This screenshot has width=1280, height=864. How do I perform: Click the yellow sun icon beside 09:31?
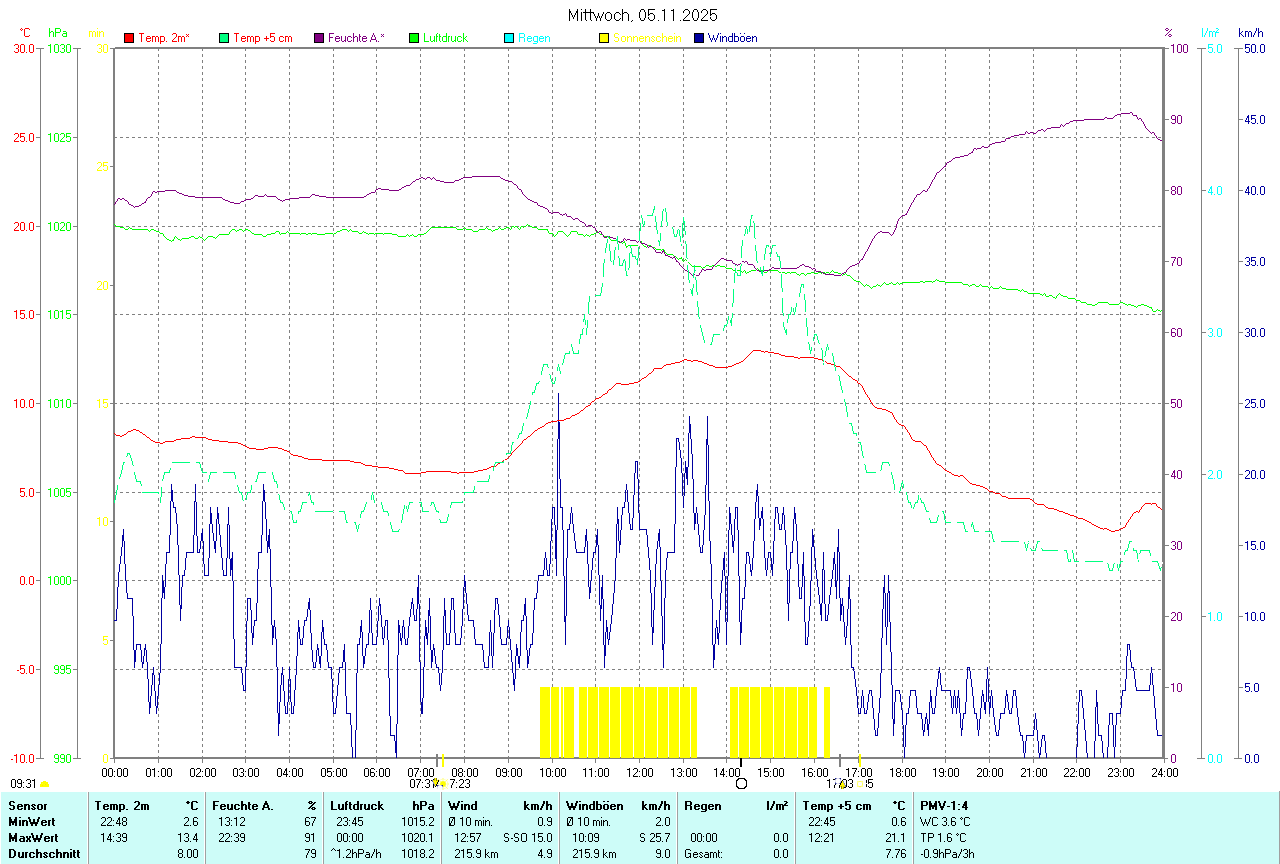point(44,785)
